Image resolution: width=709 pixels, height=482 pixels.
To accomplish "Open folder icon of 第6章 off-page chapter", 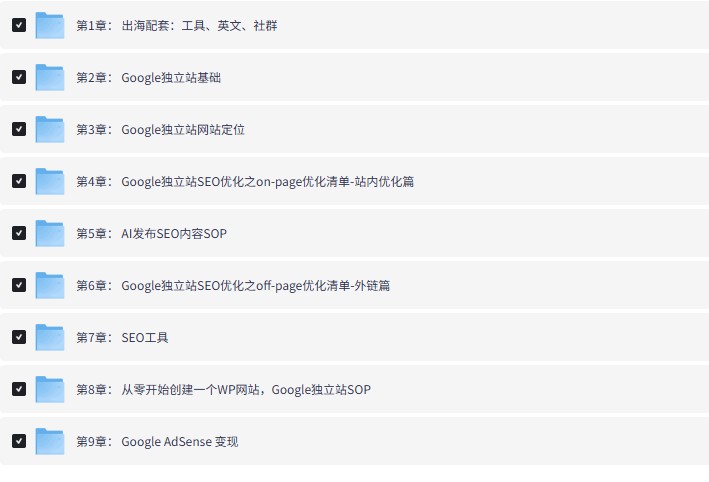I will point(49,285).
